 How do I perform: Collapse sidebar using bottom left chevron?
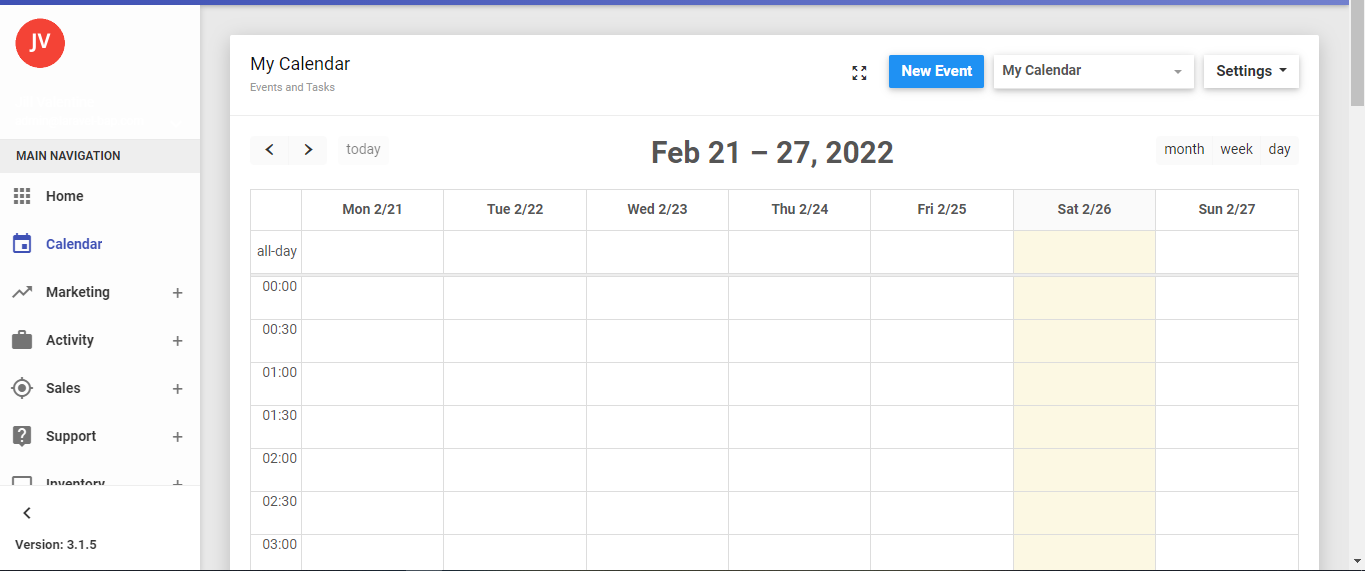(x=27, y=513)
